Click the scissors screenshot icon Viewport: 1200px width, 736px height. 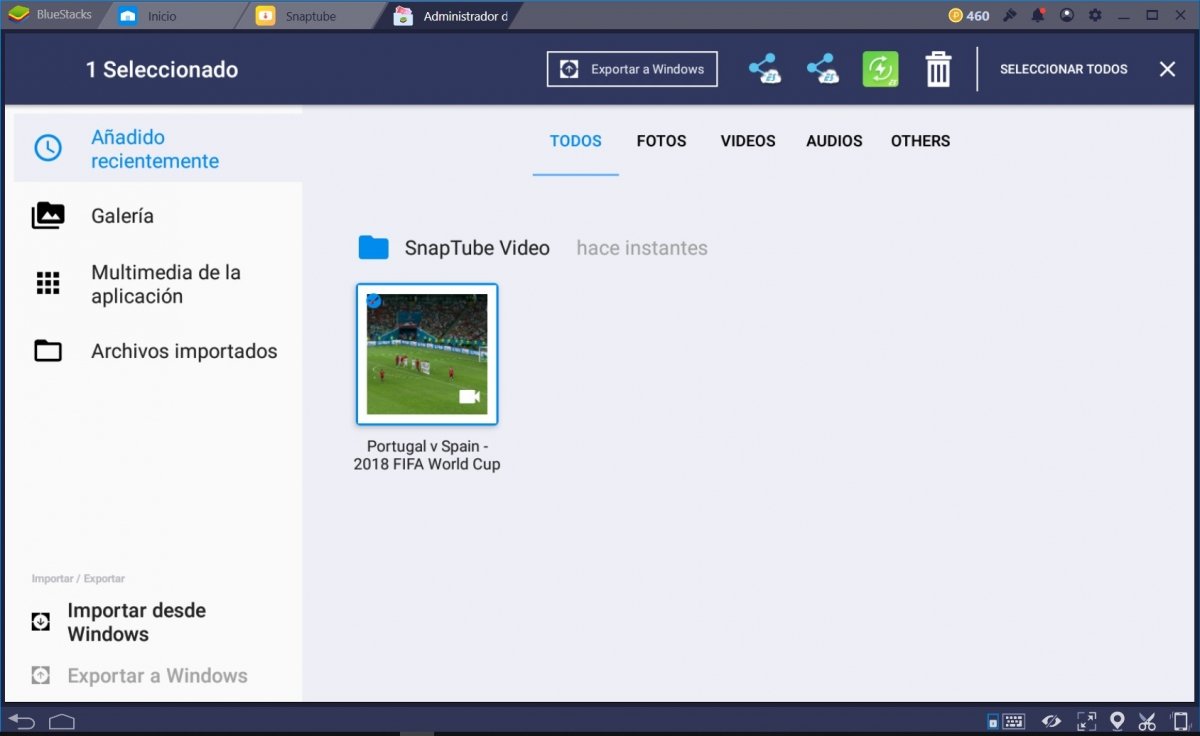[x=1147, y=721]
